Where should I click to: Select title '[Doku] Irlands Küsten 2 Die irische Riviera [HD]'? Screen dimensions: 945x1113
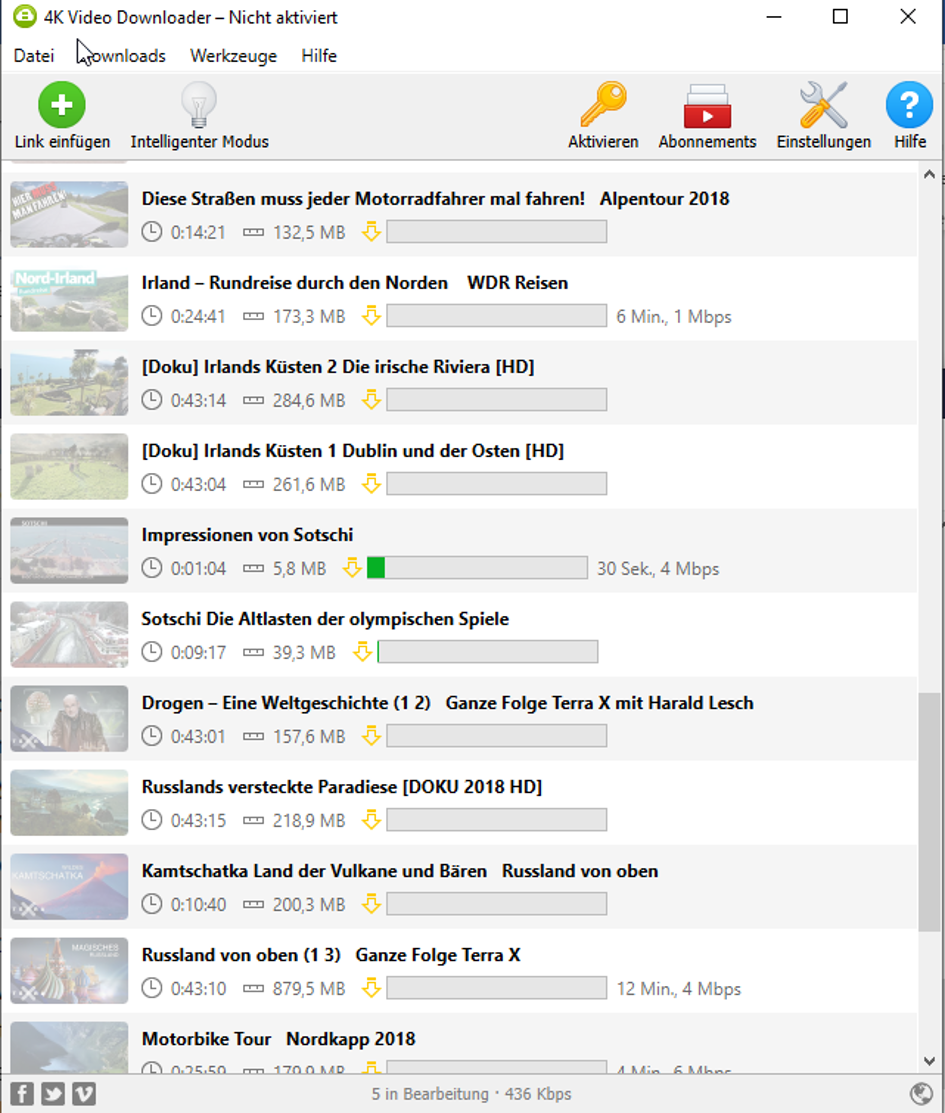click(338, 367)
